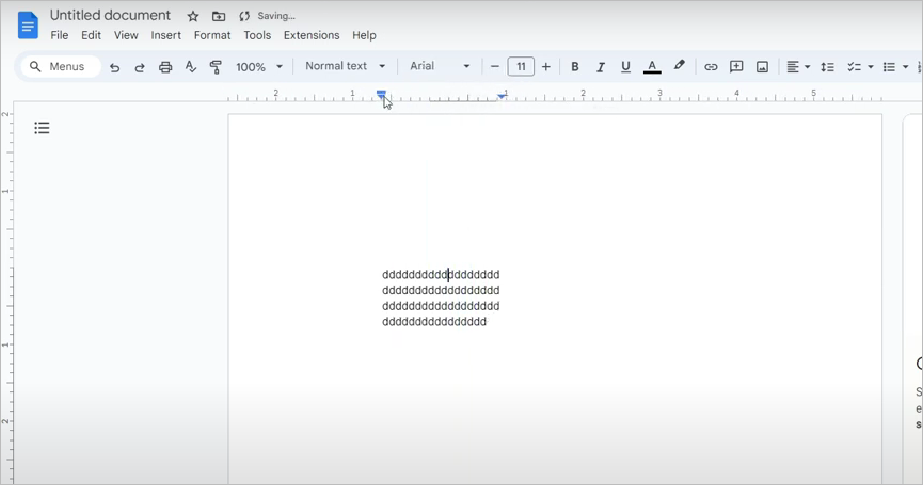This screenshot has height=485, width=923.
Task: Star the Untitled document
Action: point(193,16)
